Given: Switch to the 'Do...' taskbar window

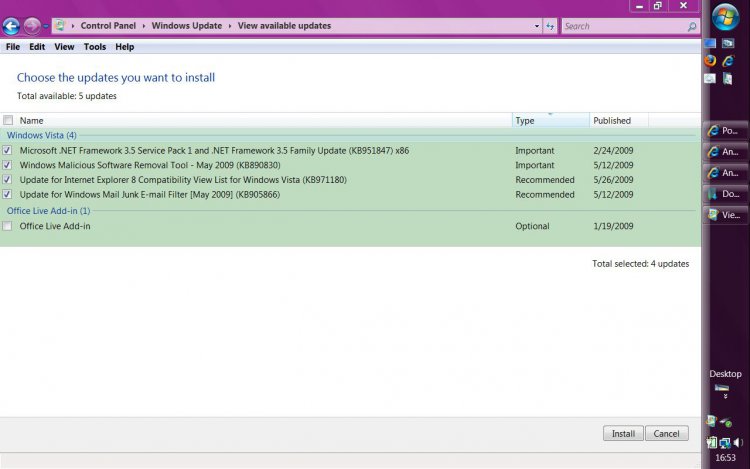Looking at the screenshot, I should (725, 194).
